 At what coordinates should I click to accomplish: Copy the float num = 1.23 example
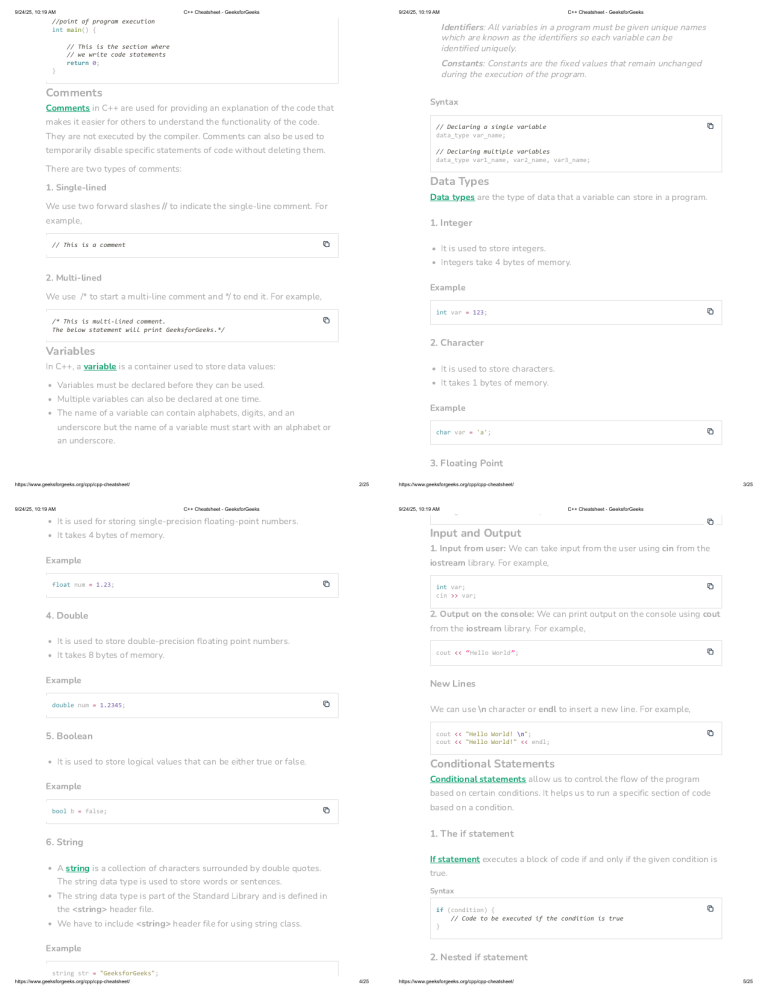(326, 584)
